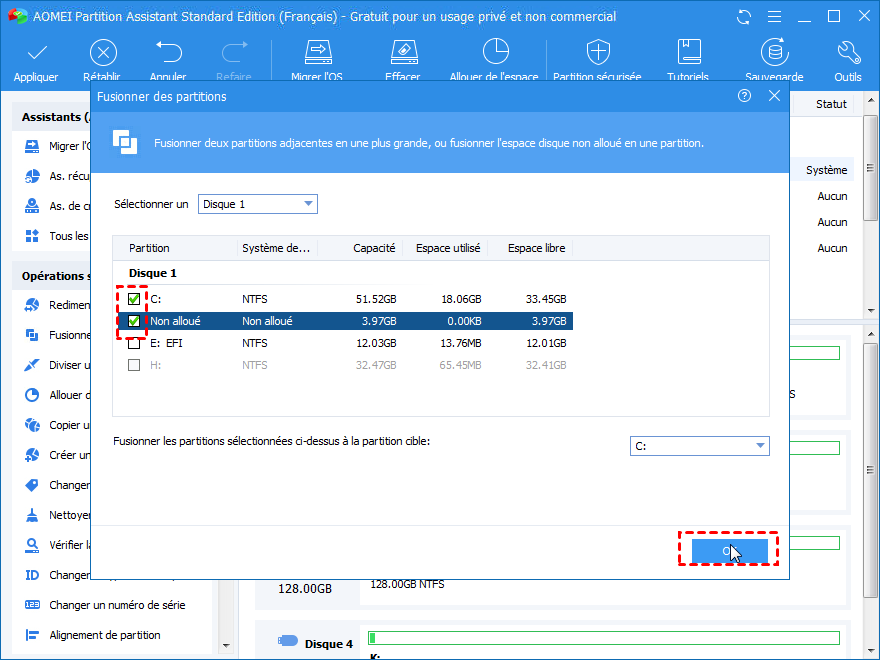The height and width of the screenshot is (660, 880).
Task: Open the Tutoriels book icon
Action: click(x=688, y=53)
